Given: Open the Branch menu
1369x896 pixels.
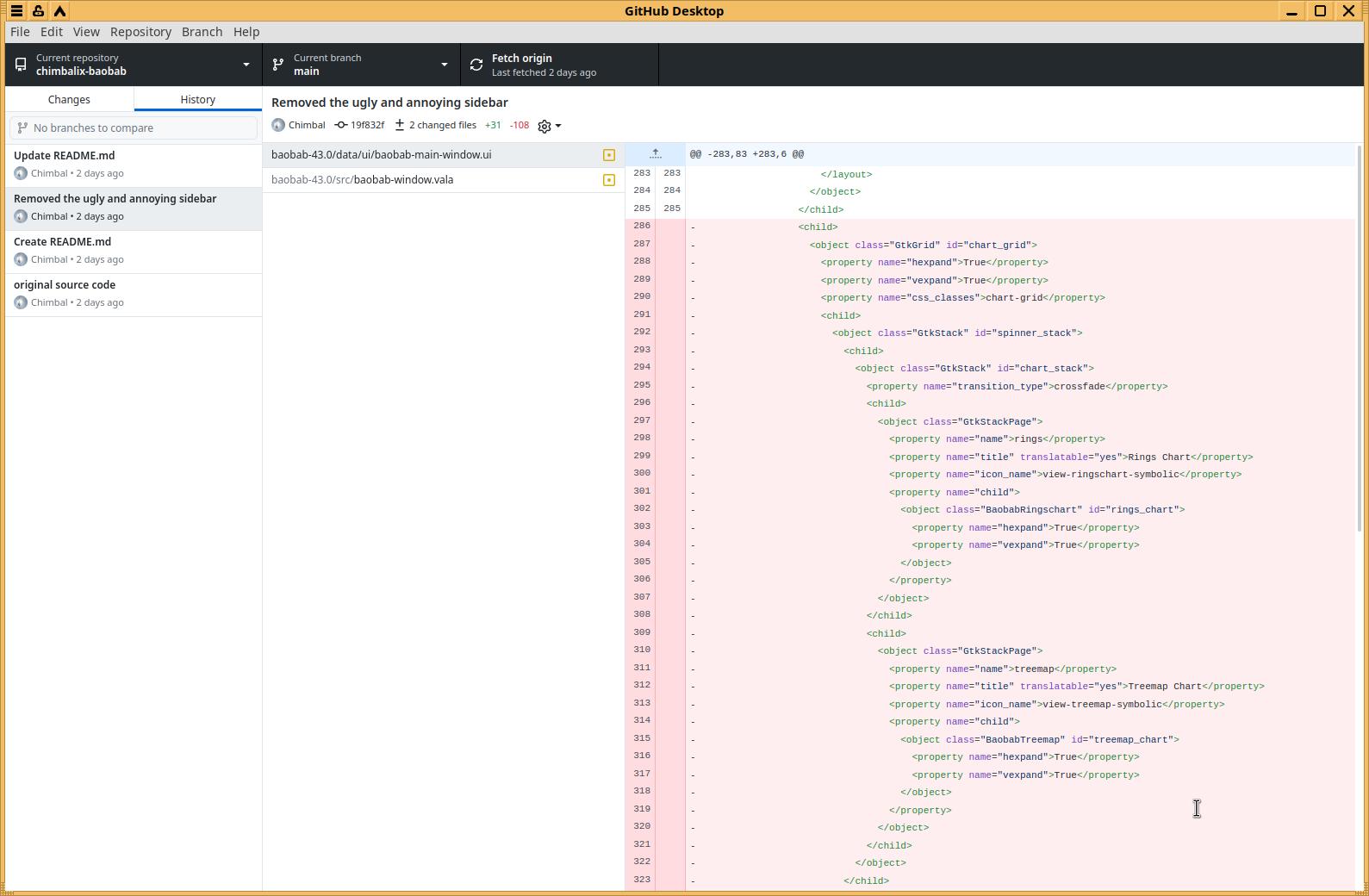Looking at the screenshot, I should tap(202, 32).
